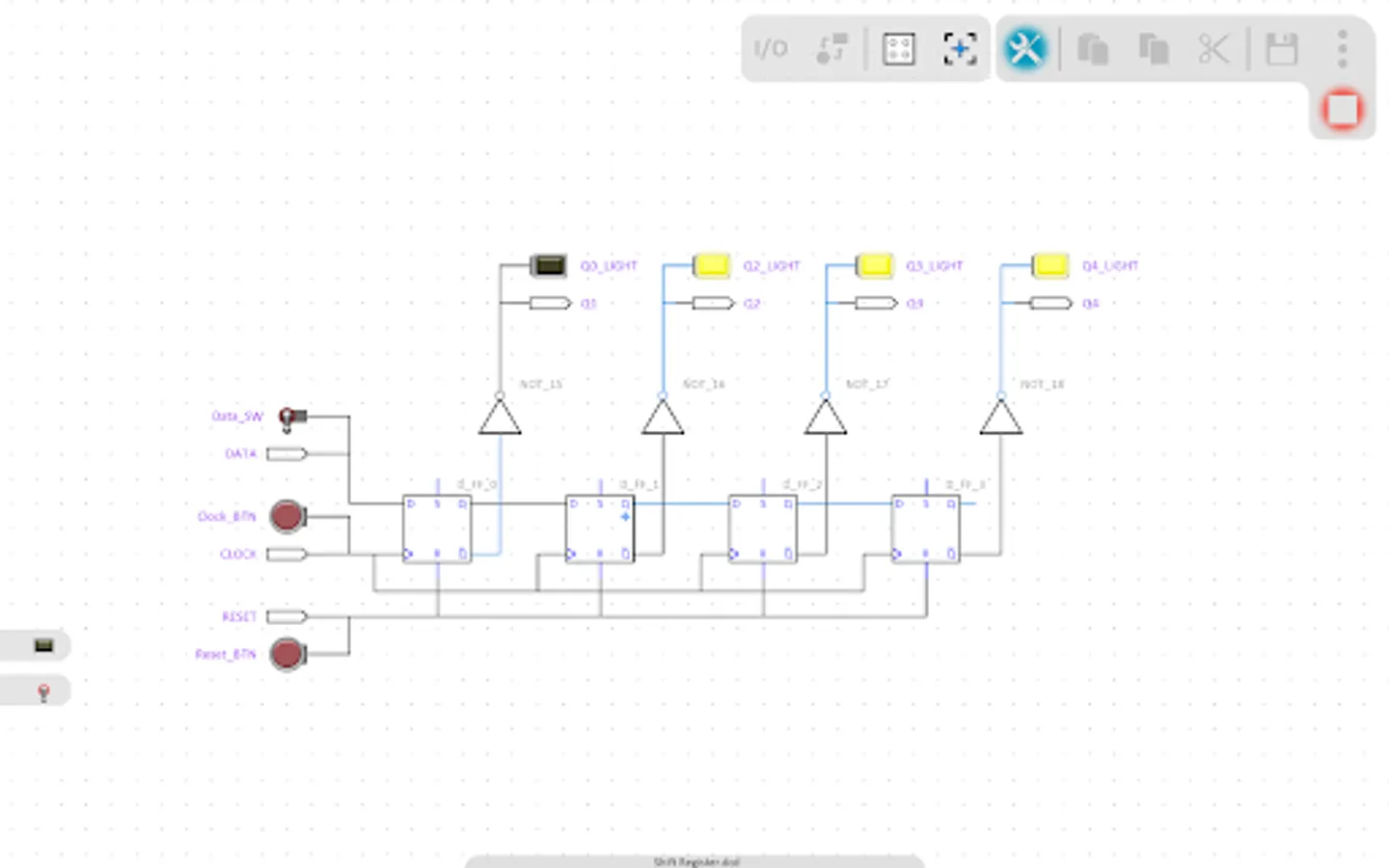Select the D_FF_3 flip-flop block
1389x868 pixels.
[x=926, y=529]
